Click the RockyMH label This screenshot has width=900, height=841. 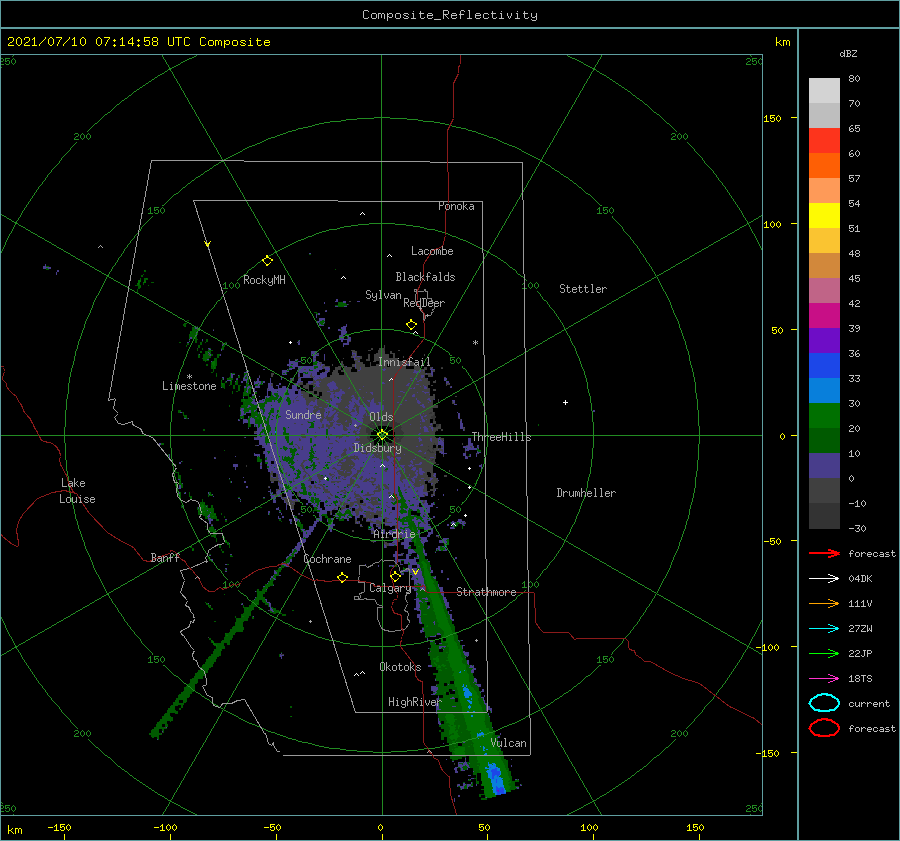point(264,280)
